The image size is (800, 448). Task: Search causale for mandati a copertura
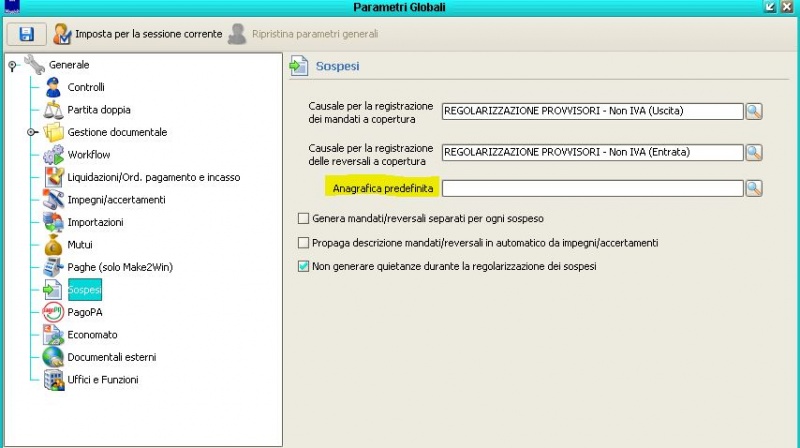coord(754,111)
